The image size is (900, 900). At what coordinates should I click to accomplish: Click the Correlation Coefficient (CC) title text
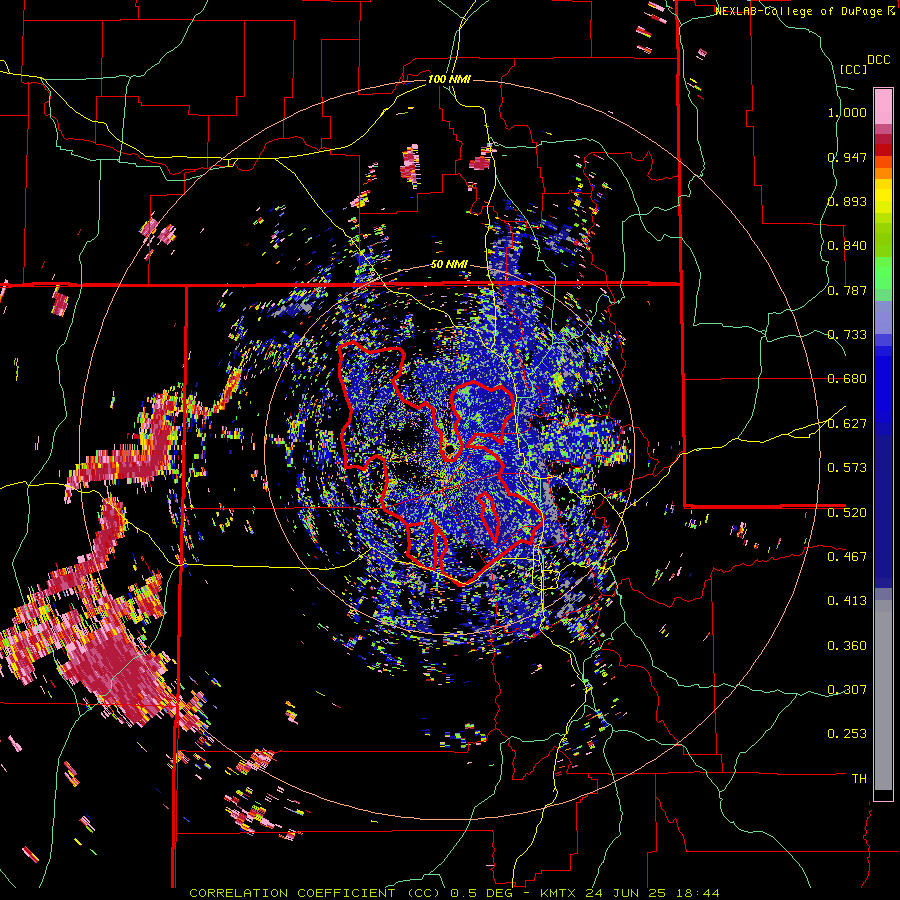click(315, 893)
